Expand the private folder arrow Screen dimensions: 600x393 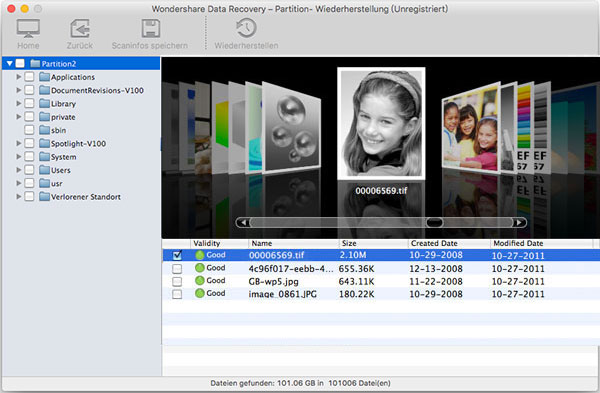pos(18,116)
